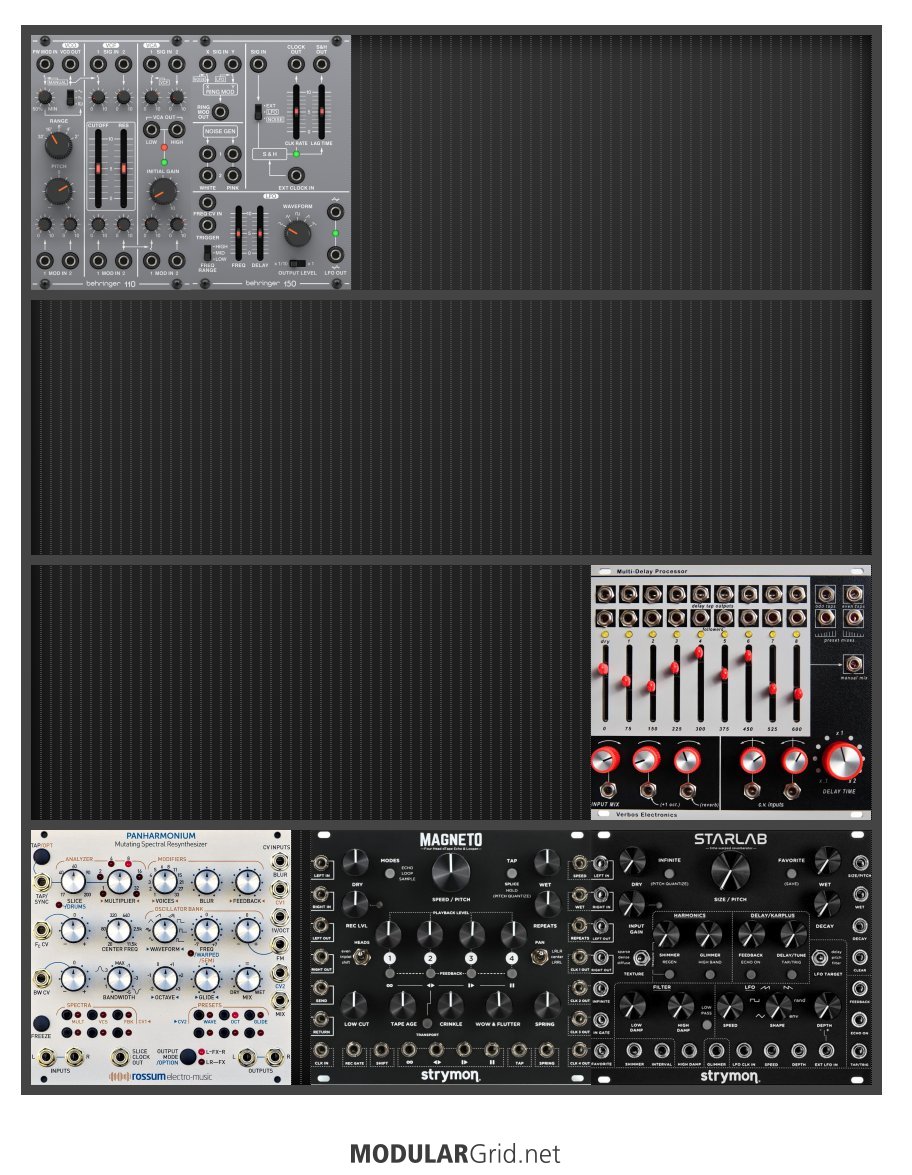This screenshot has width=912, height=1175.
Task: Click the CLK IN jack on Magneto
Action: 321,1051
